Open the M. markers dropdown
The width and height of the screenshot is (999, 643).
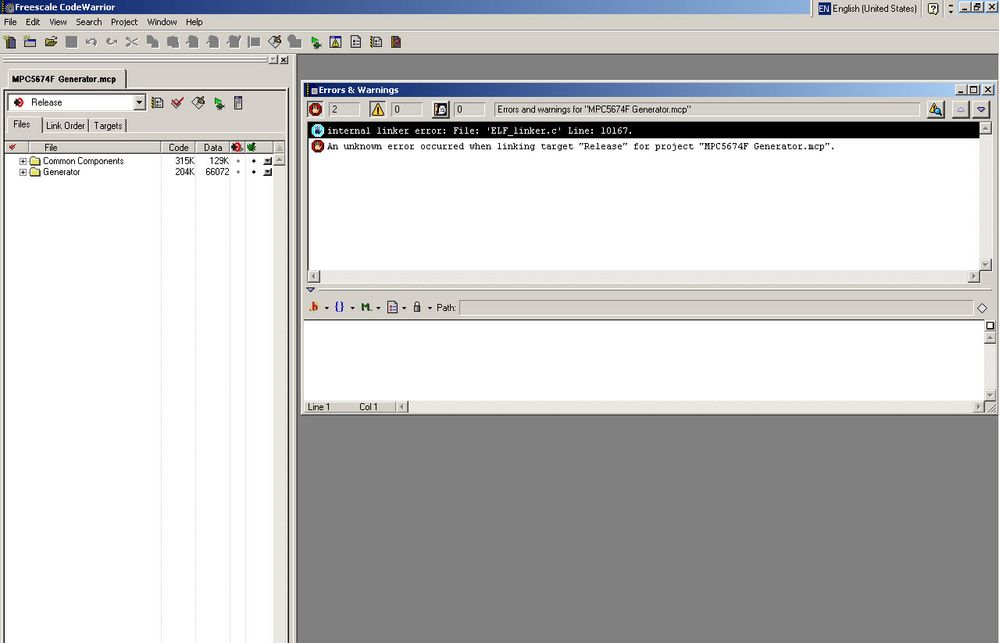pyautogui.click(x=370, y=307)
